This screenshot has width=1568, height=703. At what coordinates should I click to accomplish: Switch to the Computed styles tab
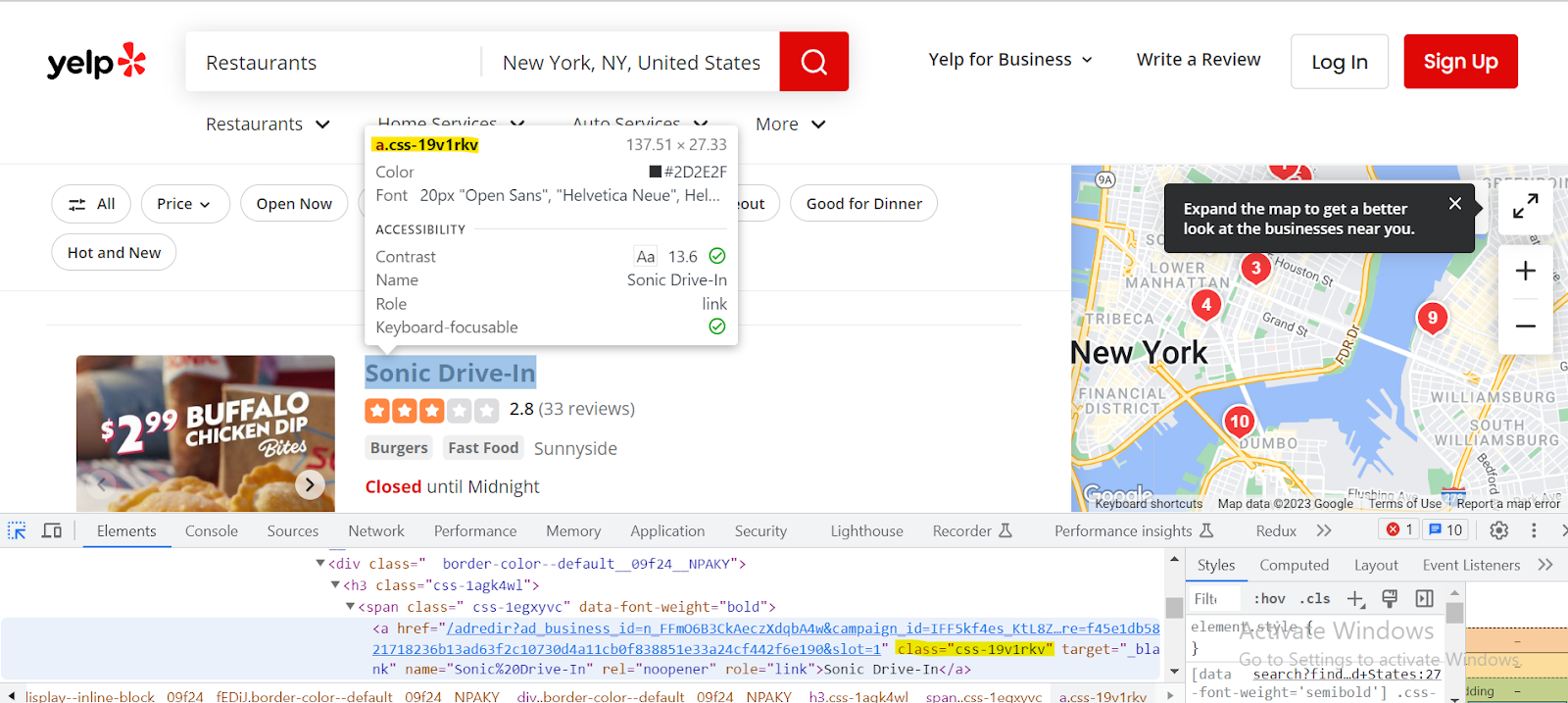1295,565
